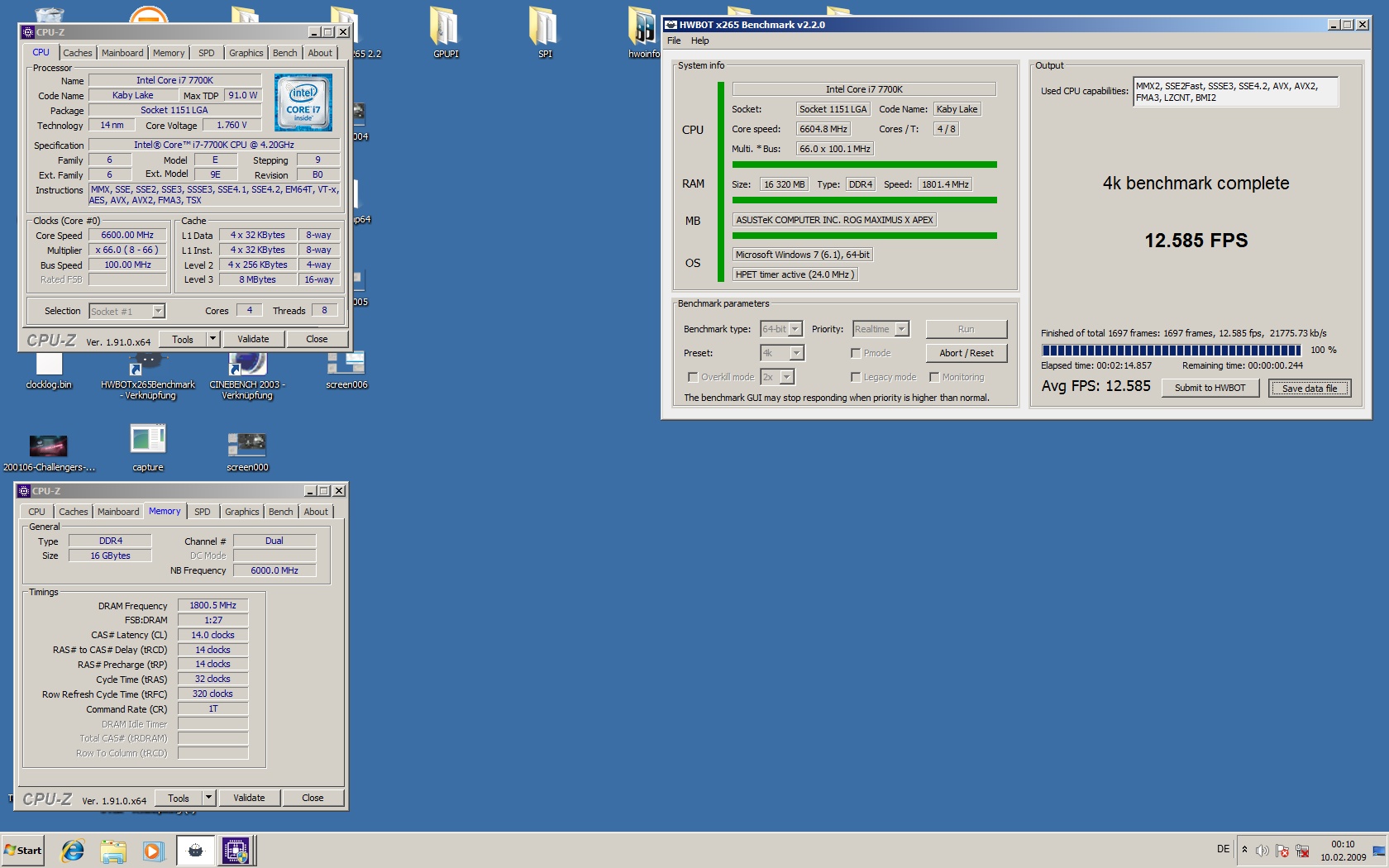The width and height of the screenshot is (1389, 868).
Task: Toggle the Legacy mode checkbox
Action: pos(856,377)
